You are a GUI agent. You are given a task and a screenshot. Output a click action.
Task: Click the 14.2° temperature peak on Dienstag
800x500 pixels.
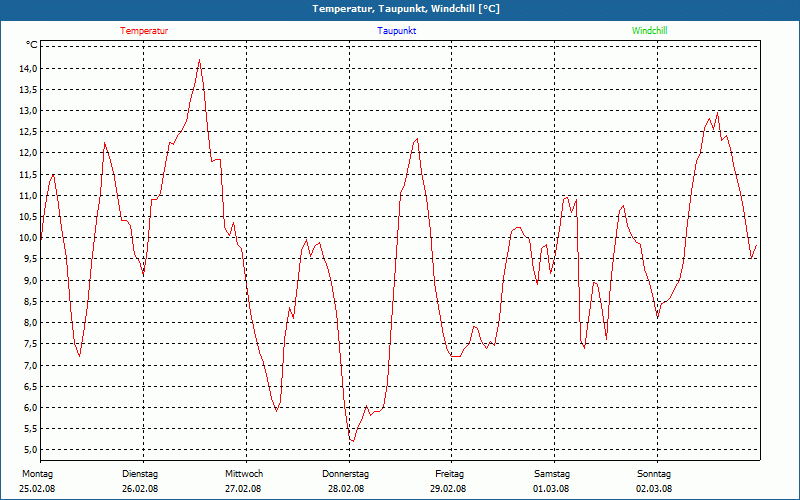(199, 60)
